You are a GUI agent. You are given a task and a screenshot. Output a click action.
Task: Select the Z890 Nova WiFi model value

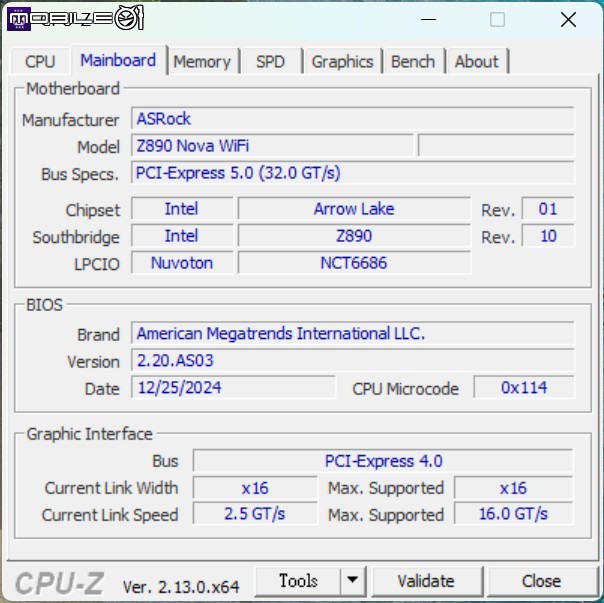[272, 146]
